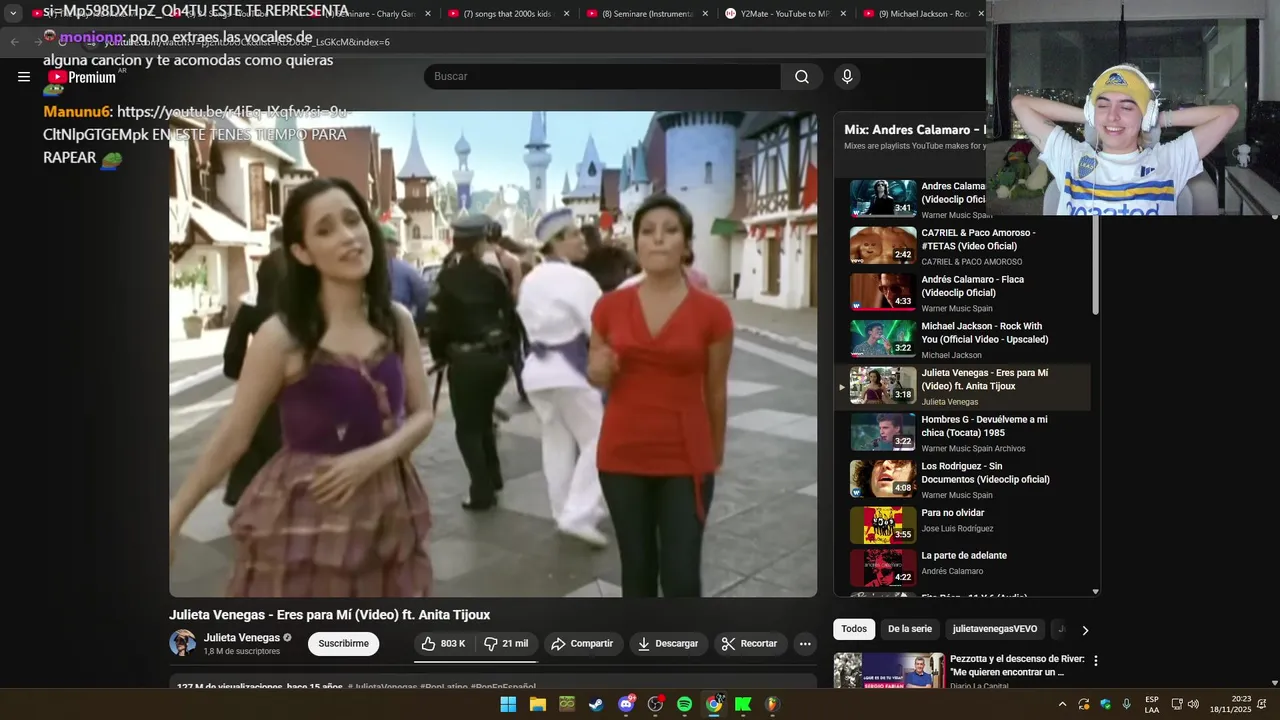This screenshot has height=720, width=1280.
Task: Switch to Michael Jackson - Rock browser tab
Action: point(920,14)
